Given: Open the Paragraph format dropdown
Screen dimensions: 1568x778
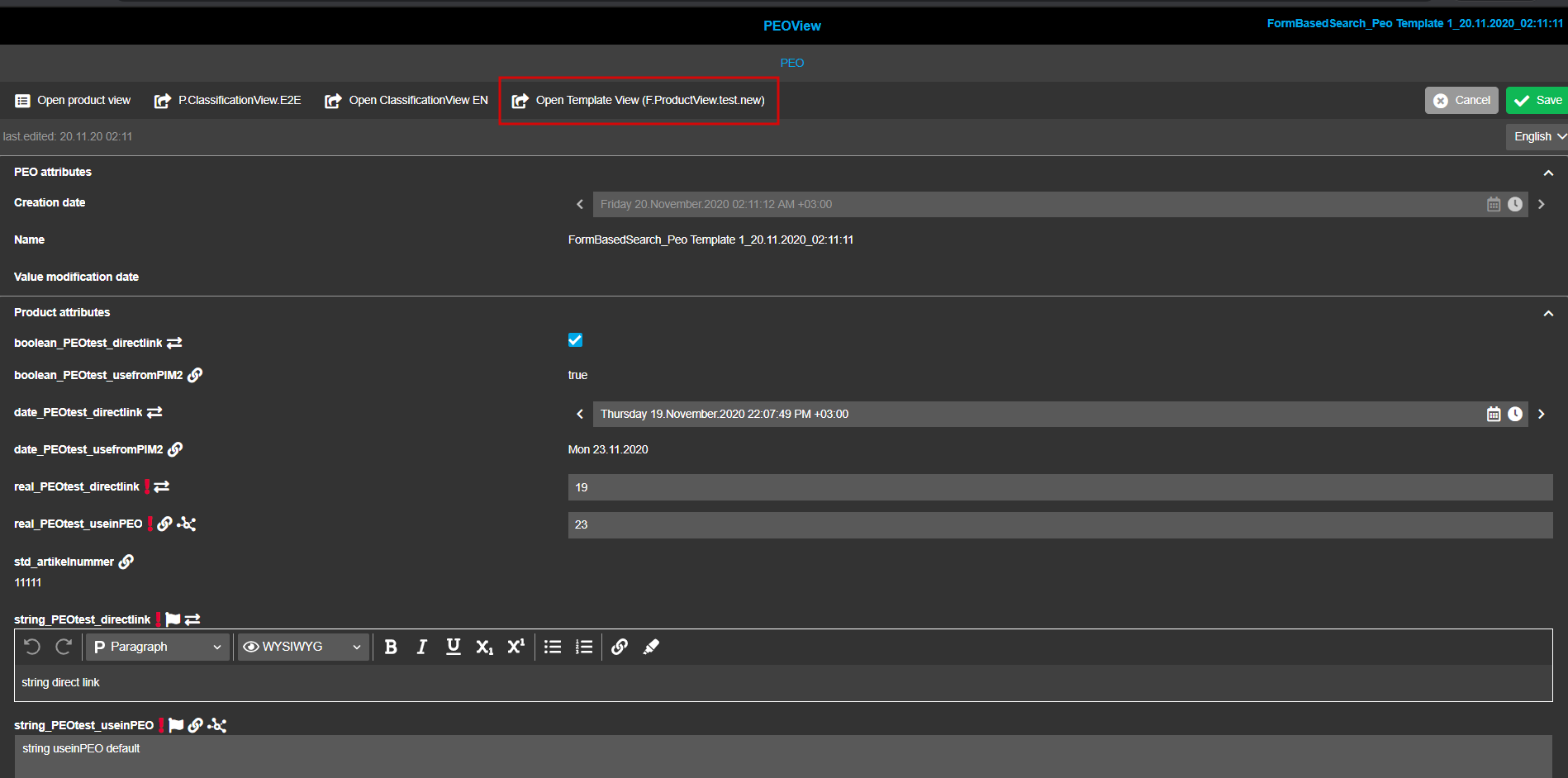Looking at the screenshot, I should (x=157, y=647).
